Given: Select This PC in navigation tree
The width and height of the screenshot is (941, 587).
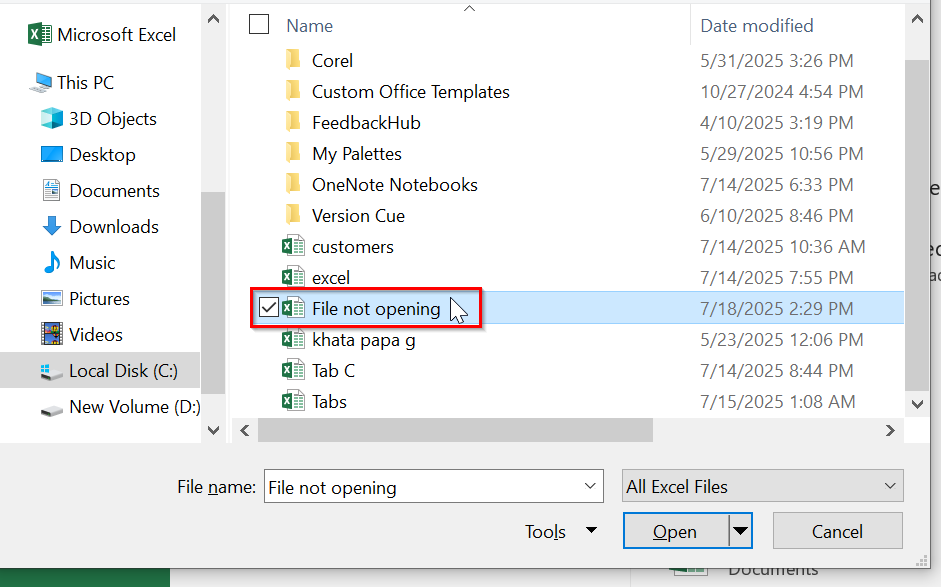Looking at the screenshot, I should [85, 82].
